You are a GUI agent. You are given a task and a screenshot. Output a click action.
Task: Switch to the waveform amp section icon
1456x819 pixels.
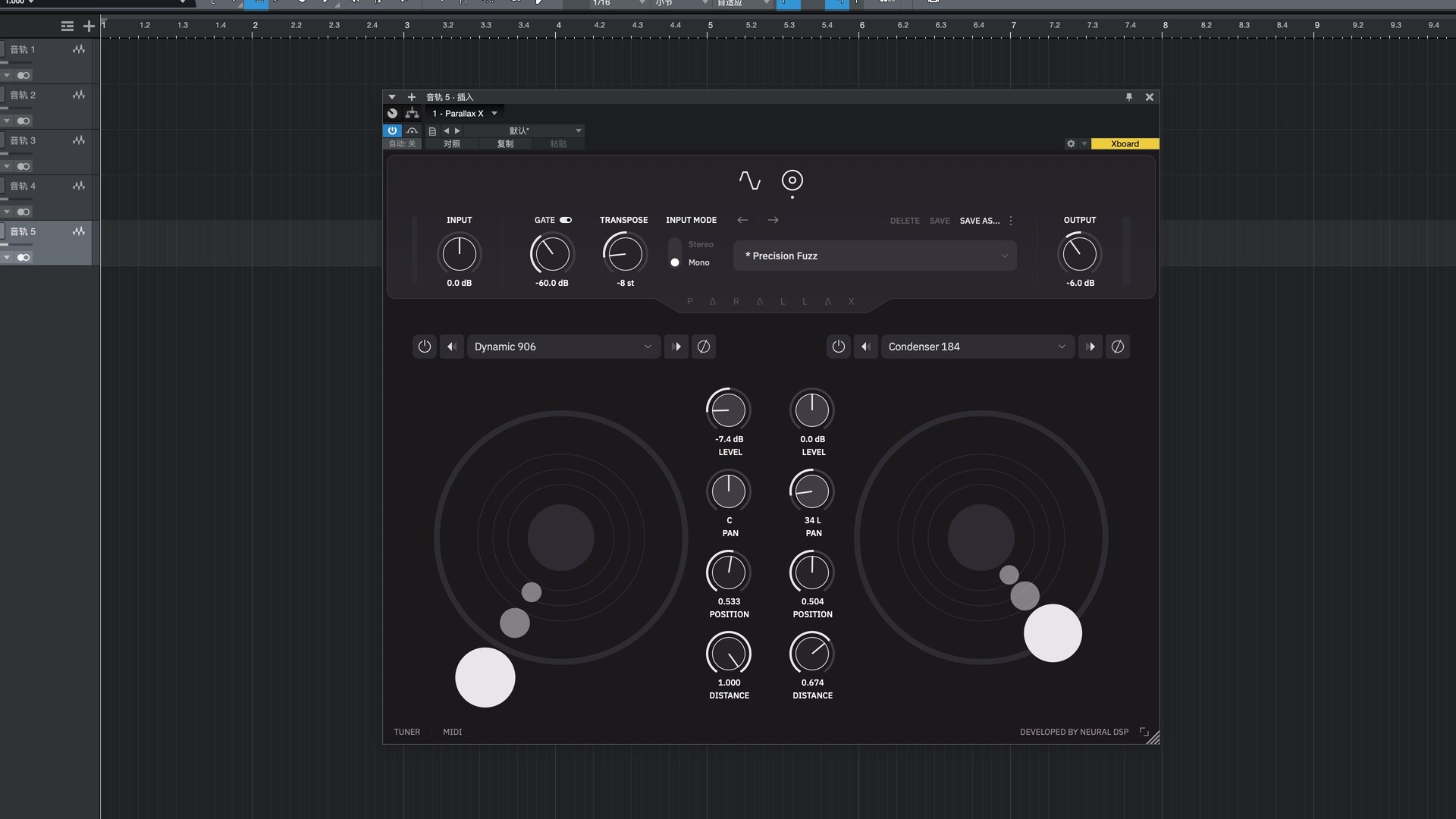749,180
